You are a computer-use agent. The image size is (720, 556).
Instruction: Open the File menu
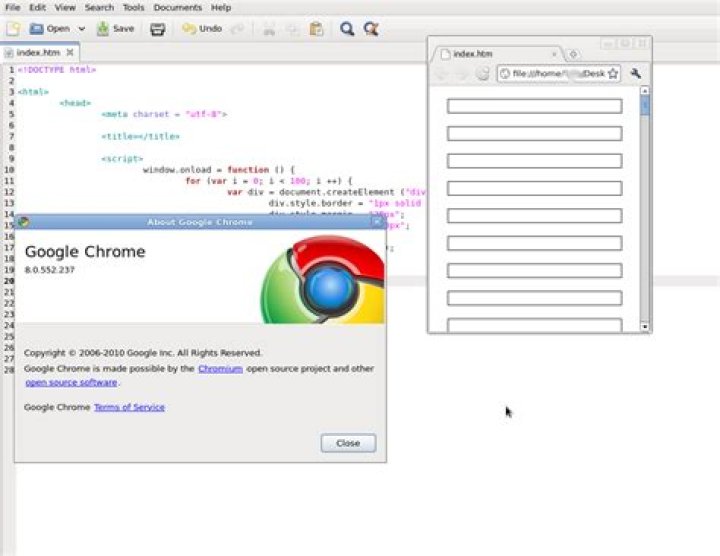(12, 7)
